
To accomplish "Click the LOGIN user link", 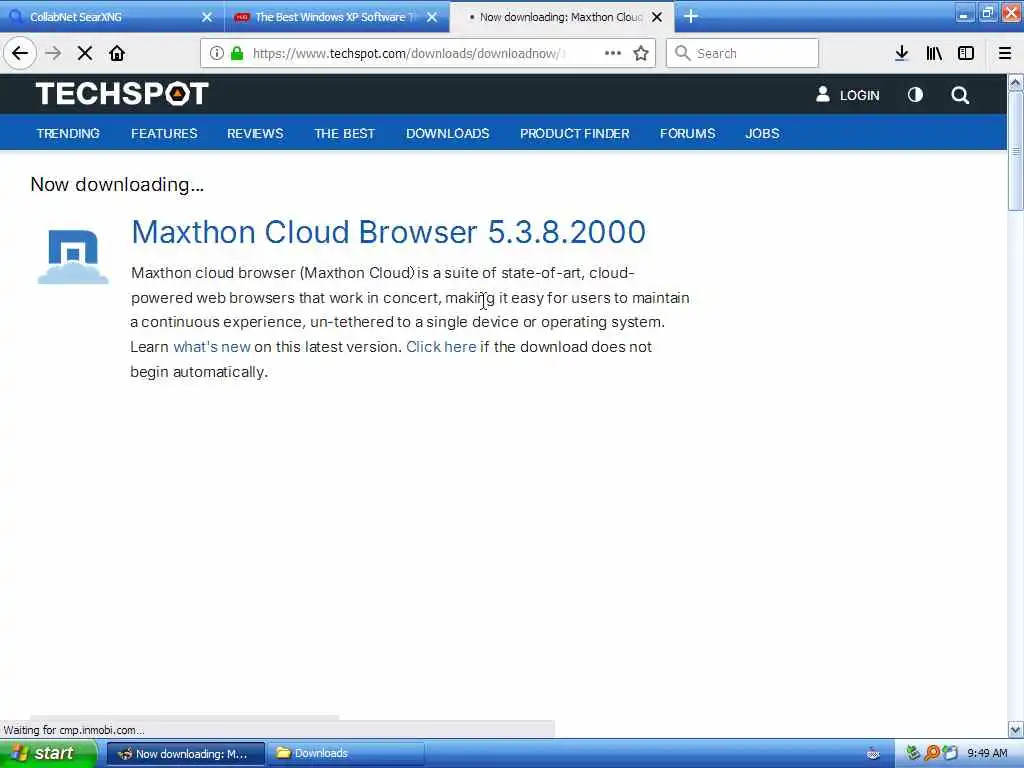I will pos(848,95).
